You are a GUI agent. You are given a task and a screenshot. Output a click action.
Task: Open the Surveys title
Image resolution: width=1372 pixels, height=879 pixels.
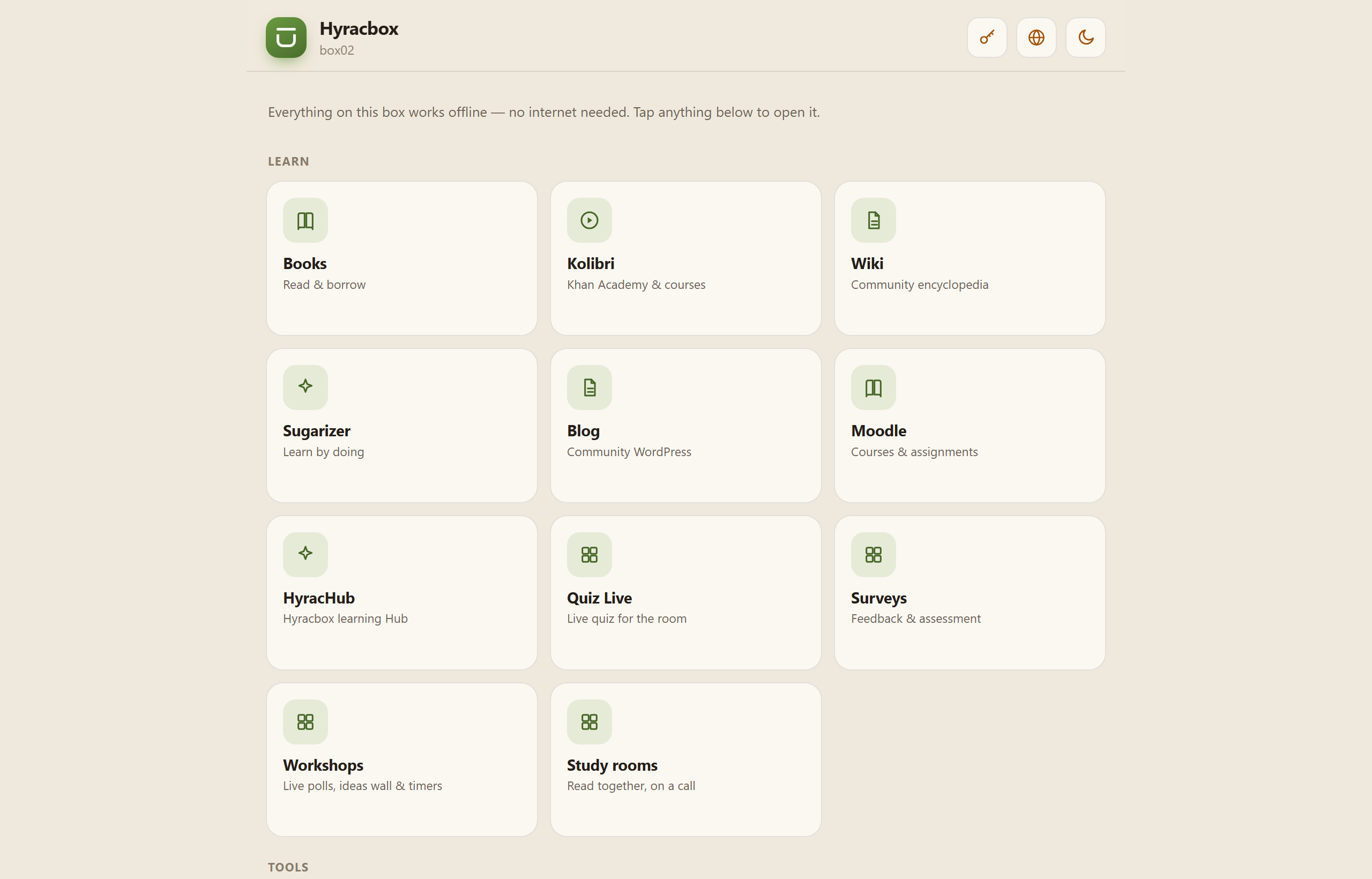coord(879,598)
